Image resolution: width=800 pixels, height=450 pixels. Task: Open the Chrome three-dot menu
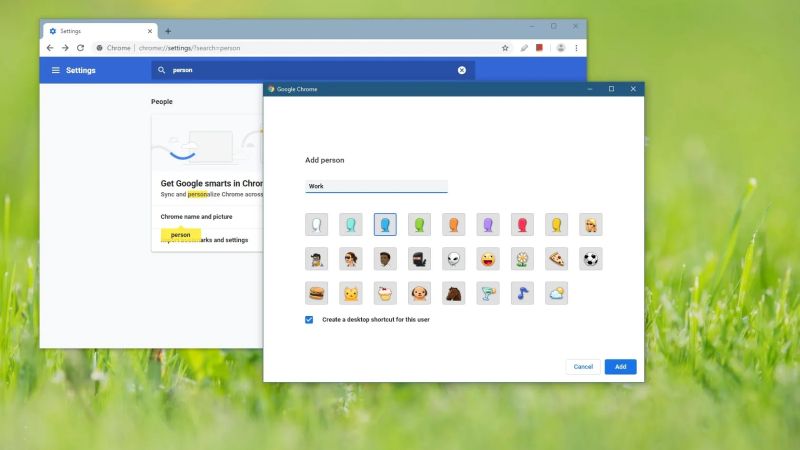577,48
